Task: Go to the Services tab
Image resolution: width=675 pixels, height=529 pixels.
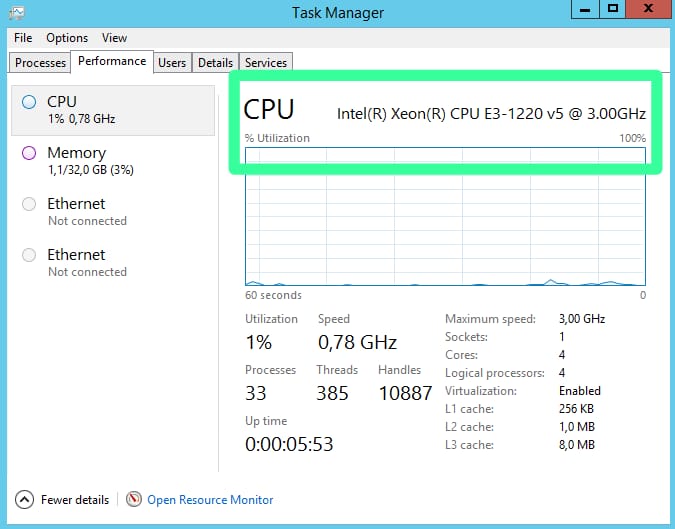Action: [x=266, y=63]
